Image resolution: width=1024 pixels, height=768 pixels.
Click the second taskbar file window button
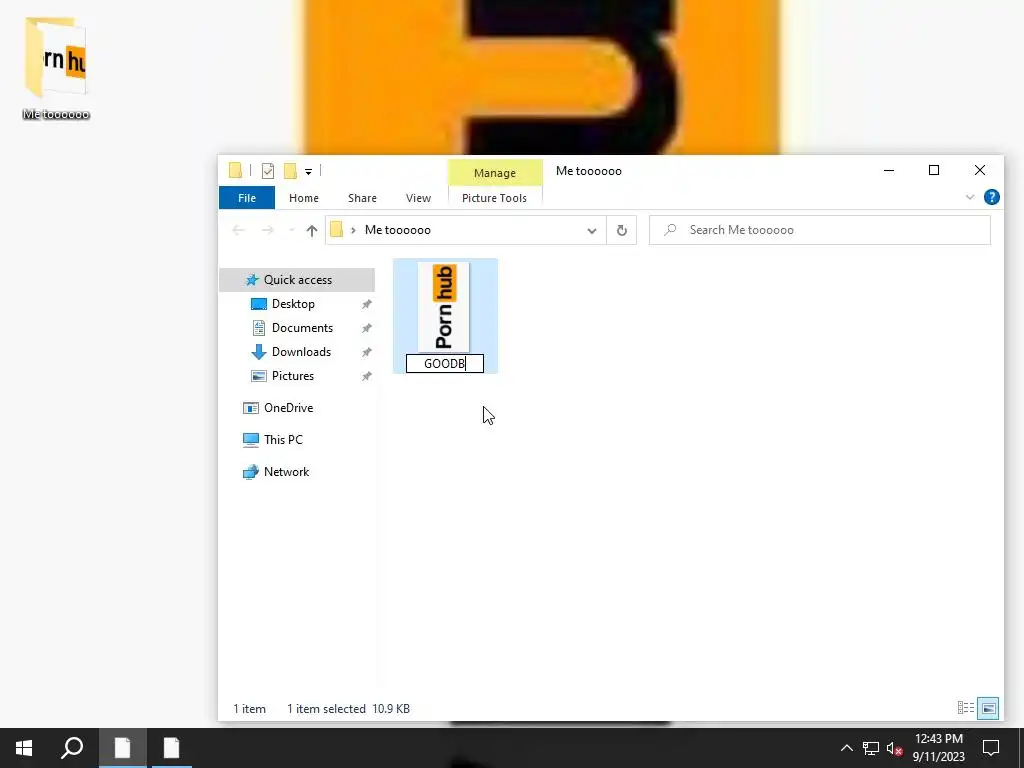[172, 748]
